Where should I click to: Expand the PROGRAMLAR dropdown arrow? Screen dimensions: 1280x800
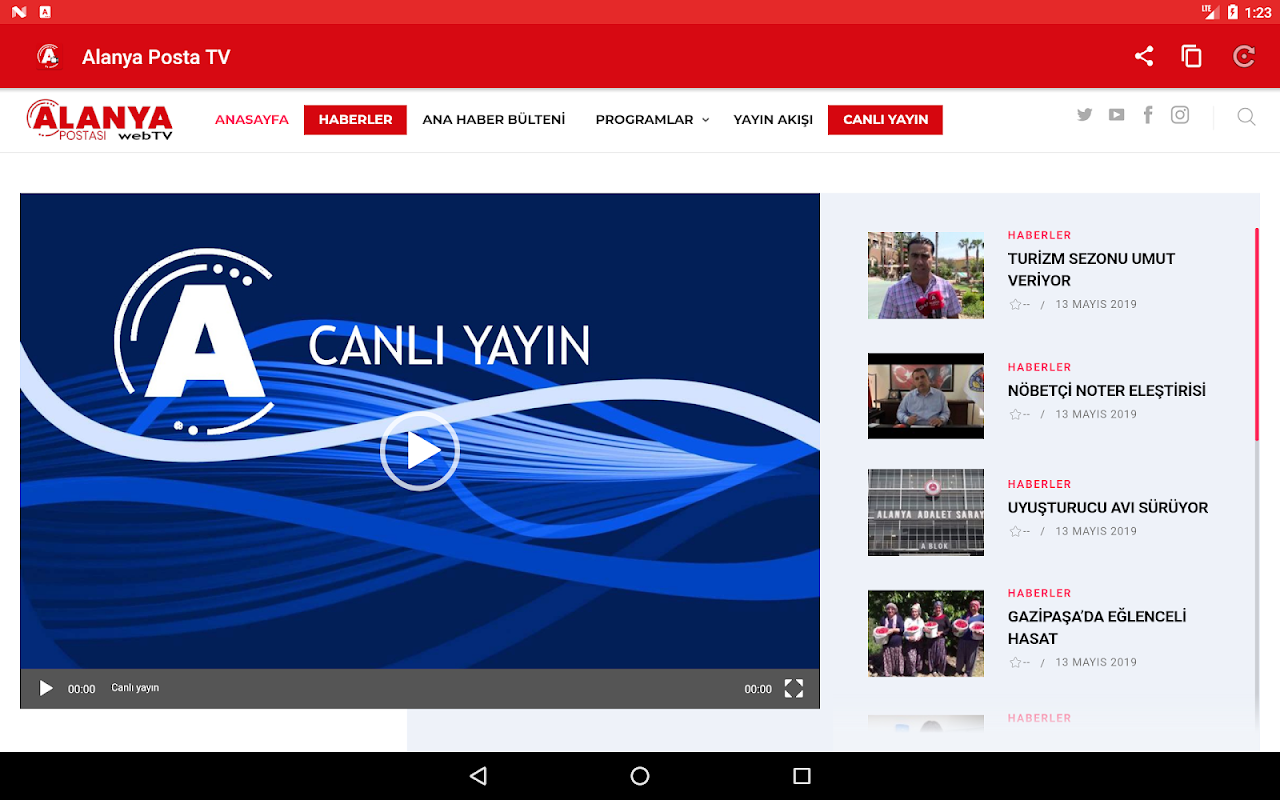[705, 120]
